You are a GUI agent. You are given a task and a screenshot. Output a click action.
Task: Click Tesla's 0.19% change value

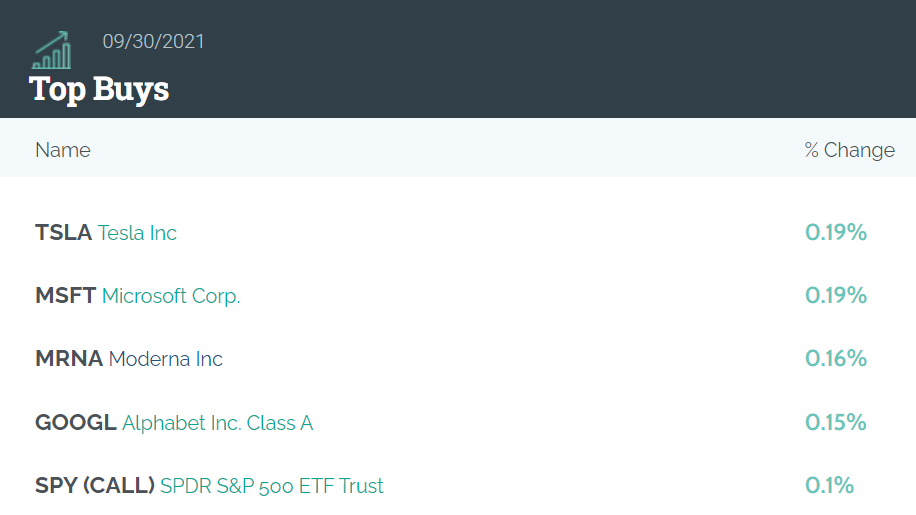(835, 232)
